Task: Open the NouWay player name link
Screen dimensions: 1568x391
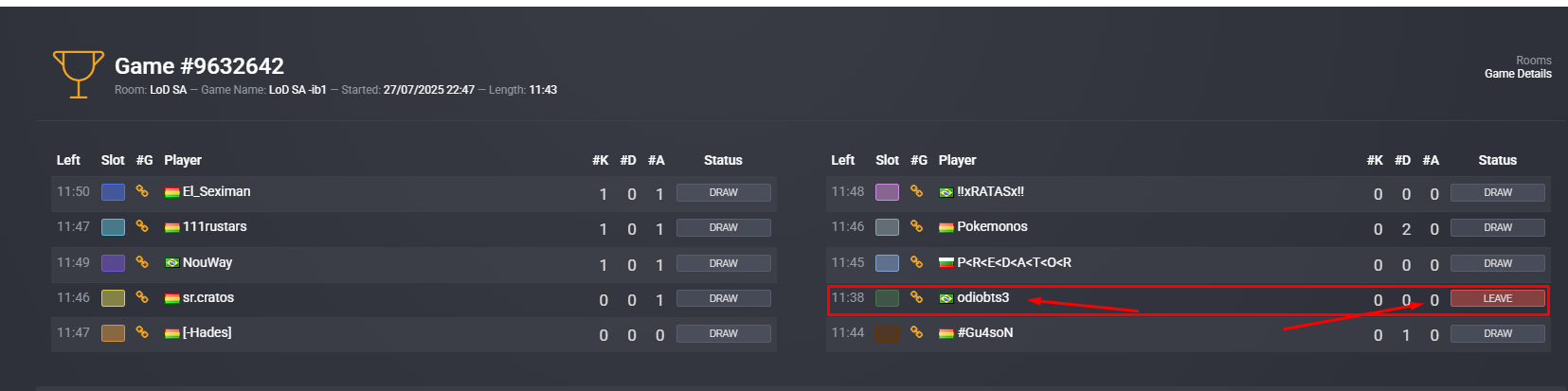Action: click(207, 262)
